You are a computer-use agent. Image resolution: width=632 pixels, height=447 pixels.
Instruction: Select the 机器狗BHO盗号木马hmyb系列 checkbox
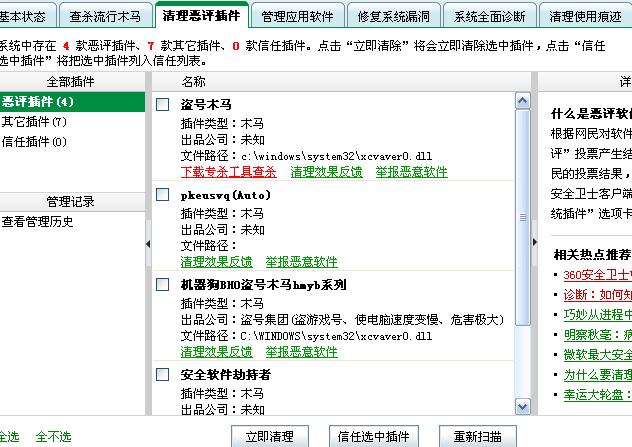pyautogui.click(x=163, y=285)
